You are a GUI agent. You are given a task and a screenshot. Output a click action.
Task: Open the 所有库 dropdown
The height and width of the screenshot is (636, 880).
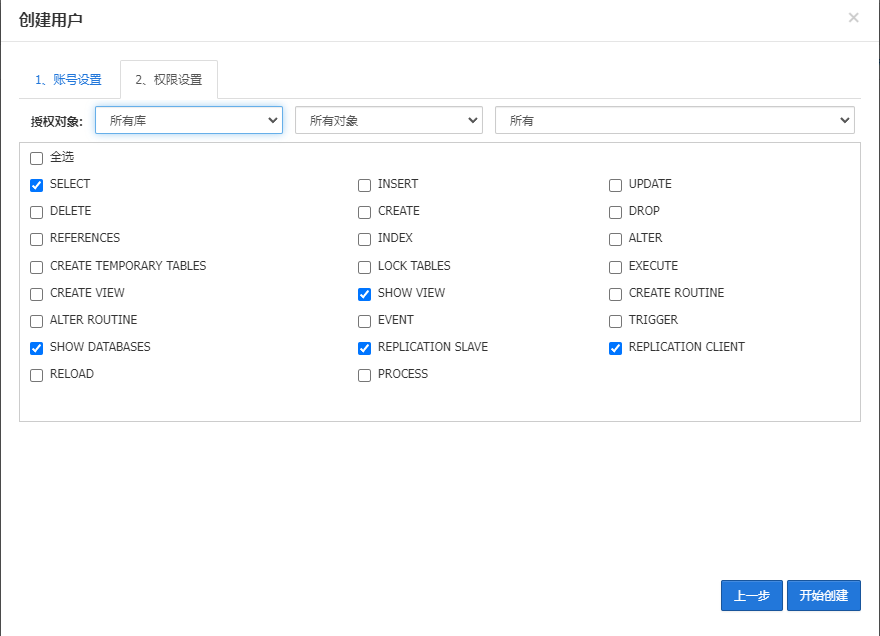pyautogui.click(x=189, y=120)
